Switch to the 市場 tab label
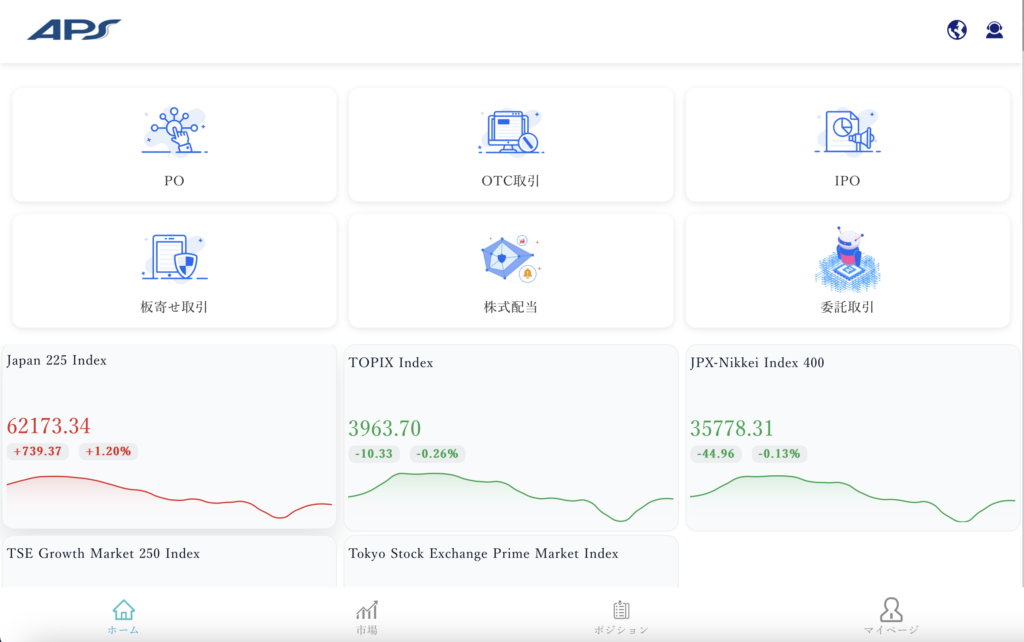The image size is (1024, 642). point(366,630)
